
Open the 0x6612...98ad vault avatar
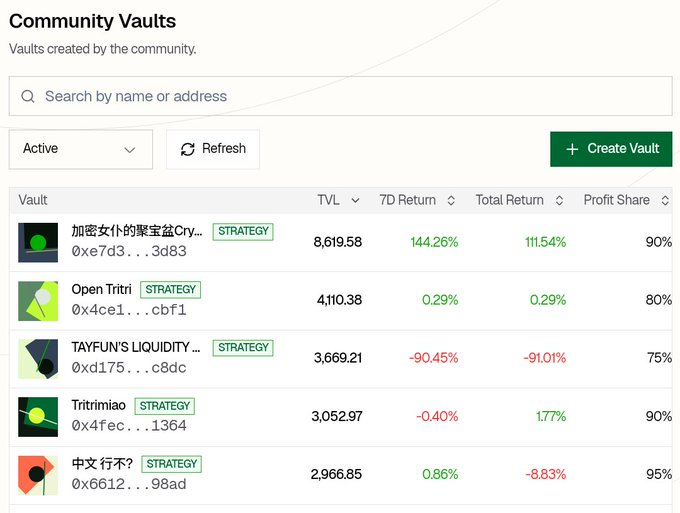38,475
